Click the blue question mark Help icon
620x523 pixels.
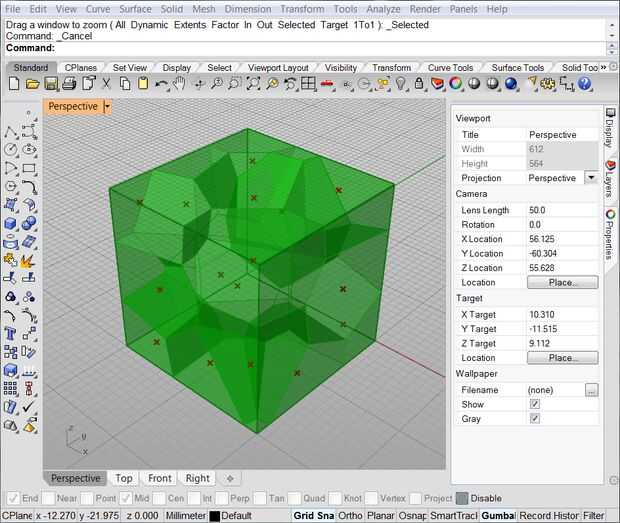pos(584,84)
